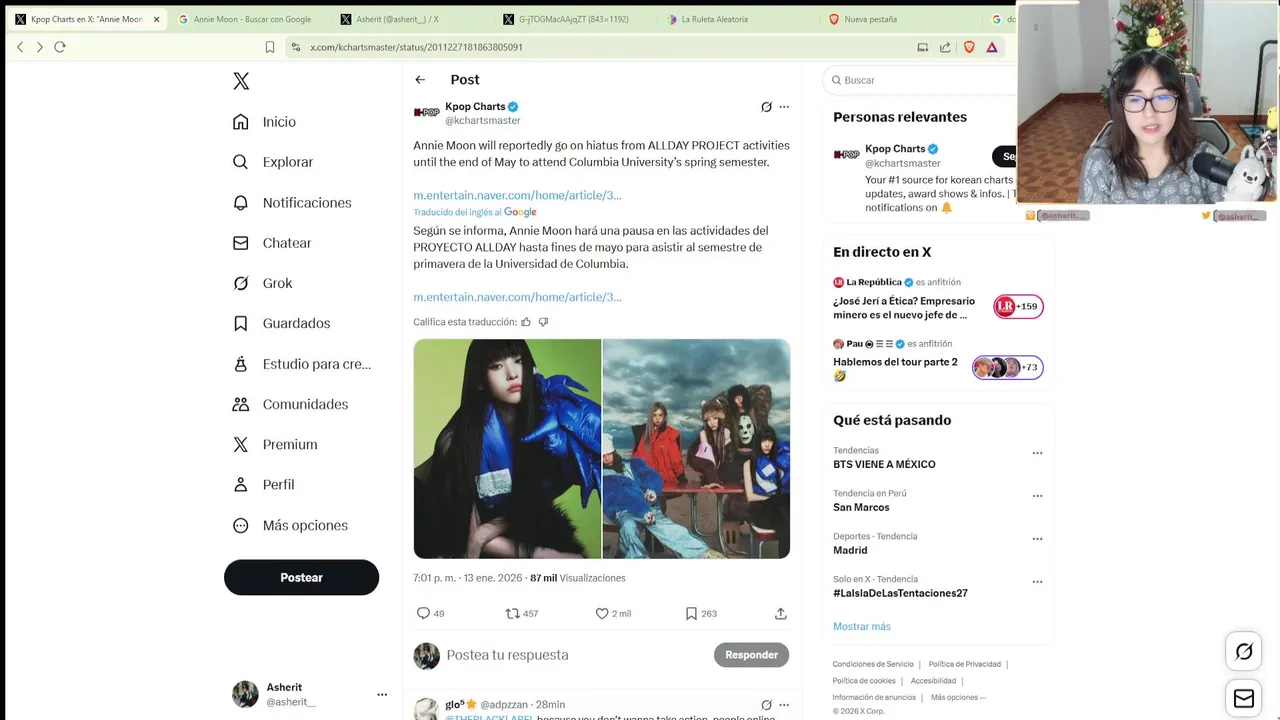The width and height of the screenshot is (1280, 720).
Task: Open the San Marcos trend
Action: (x=861, y=507)
